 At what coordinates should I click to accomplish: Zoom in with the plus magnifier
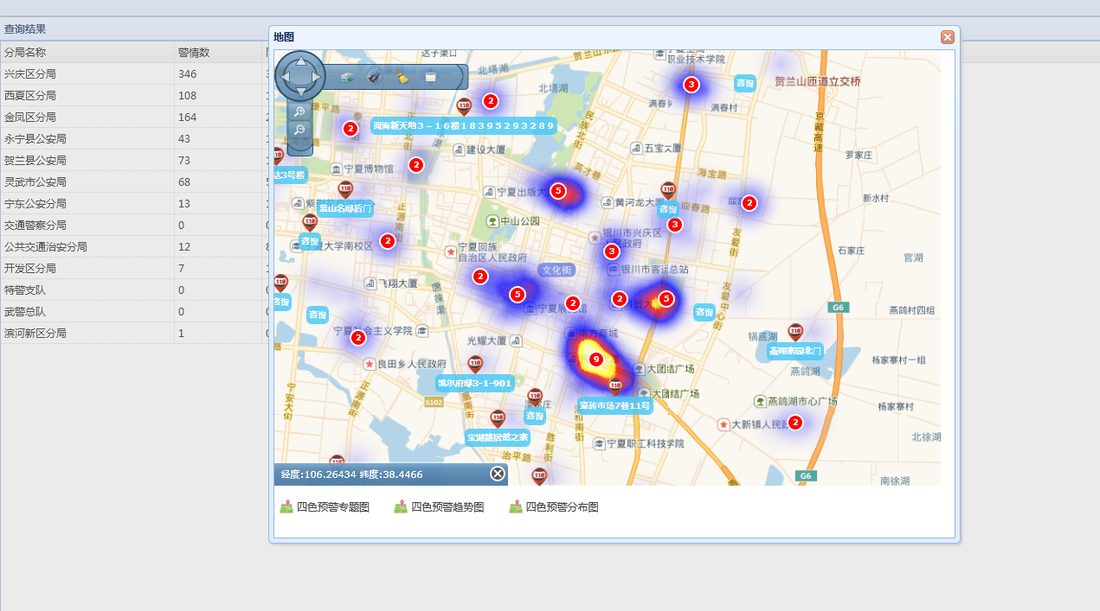[300, 112]
